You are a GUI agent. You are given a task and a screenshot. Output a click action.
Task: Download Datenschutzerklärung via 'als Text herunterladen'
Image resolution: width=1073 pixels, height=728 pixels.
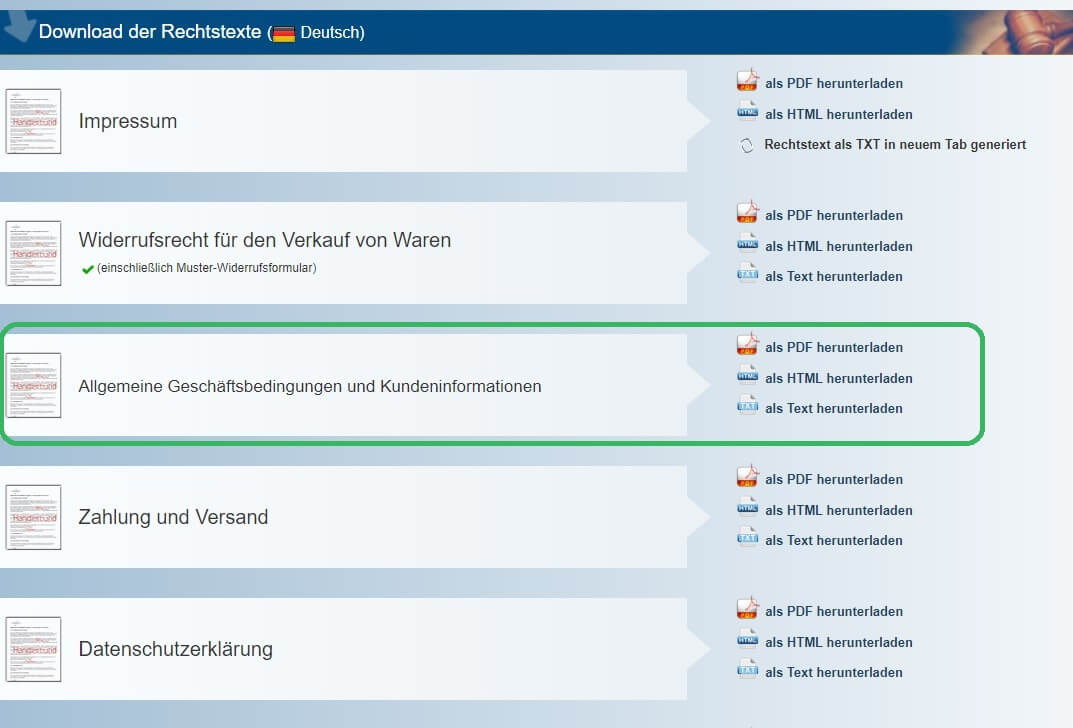coord(833,673)
